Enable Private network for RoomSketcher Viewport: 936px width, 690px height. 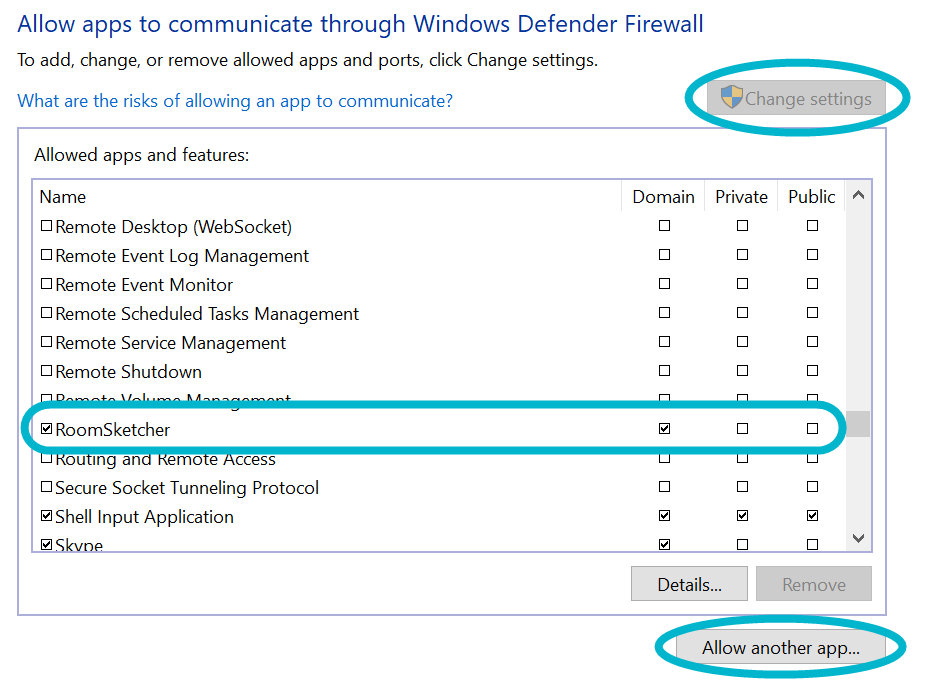click(x=742, y=429)
